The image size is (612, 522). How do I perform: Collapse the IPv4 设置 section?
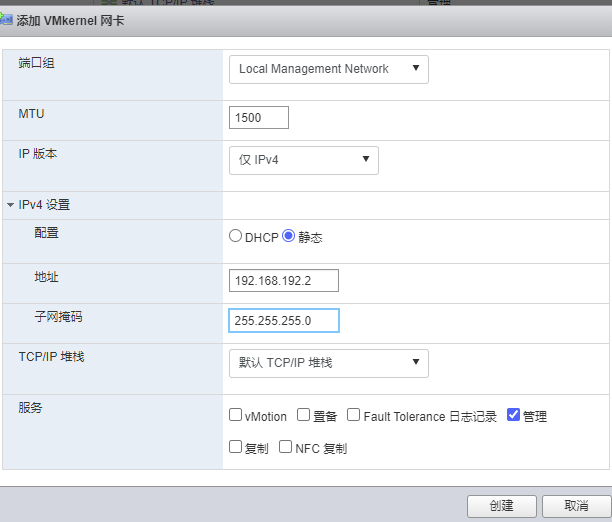[10, 205]
